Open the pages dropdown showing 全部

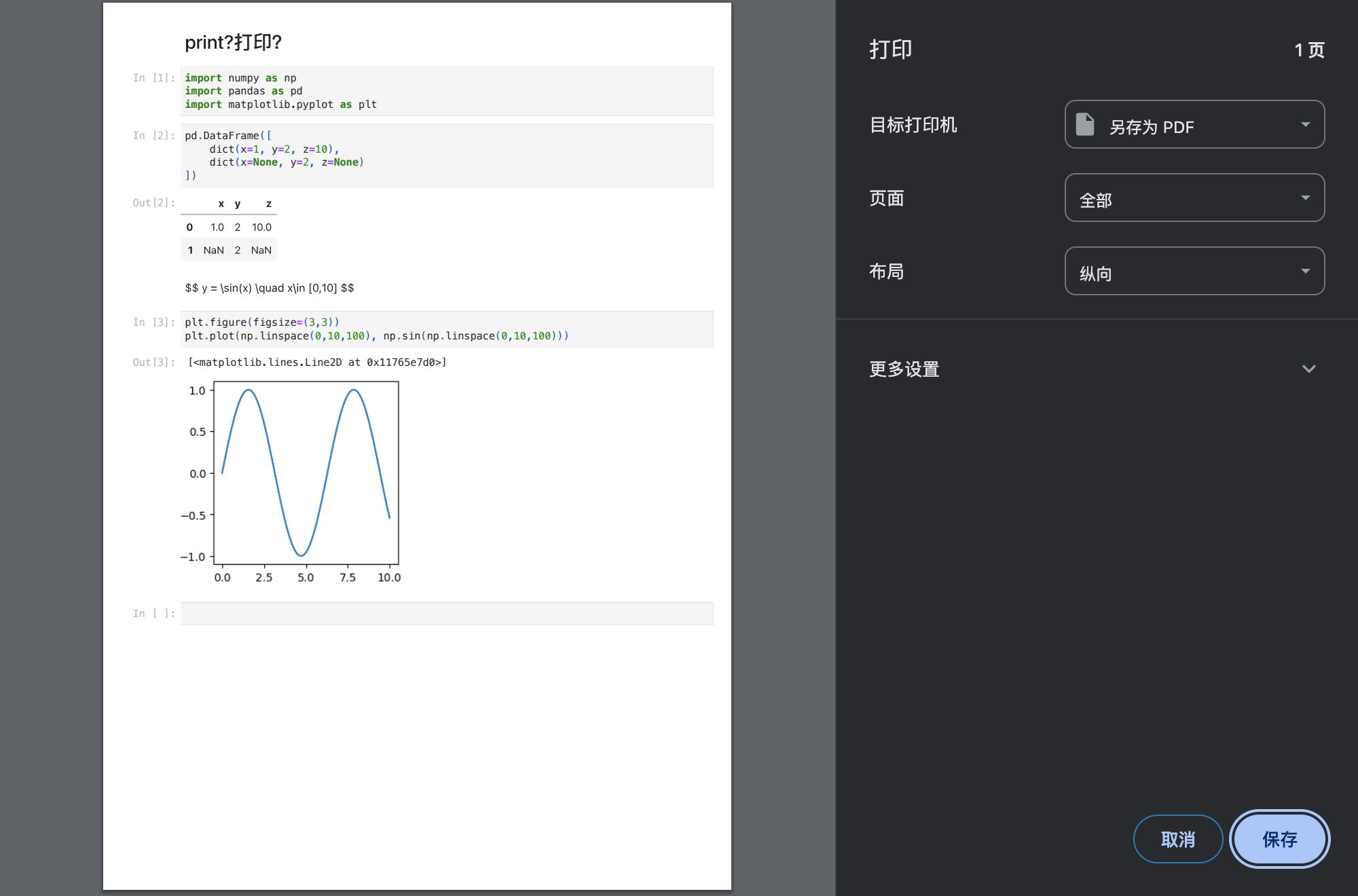tap(1194, 198)
